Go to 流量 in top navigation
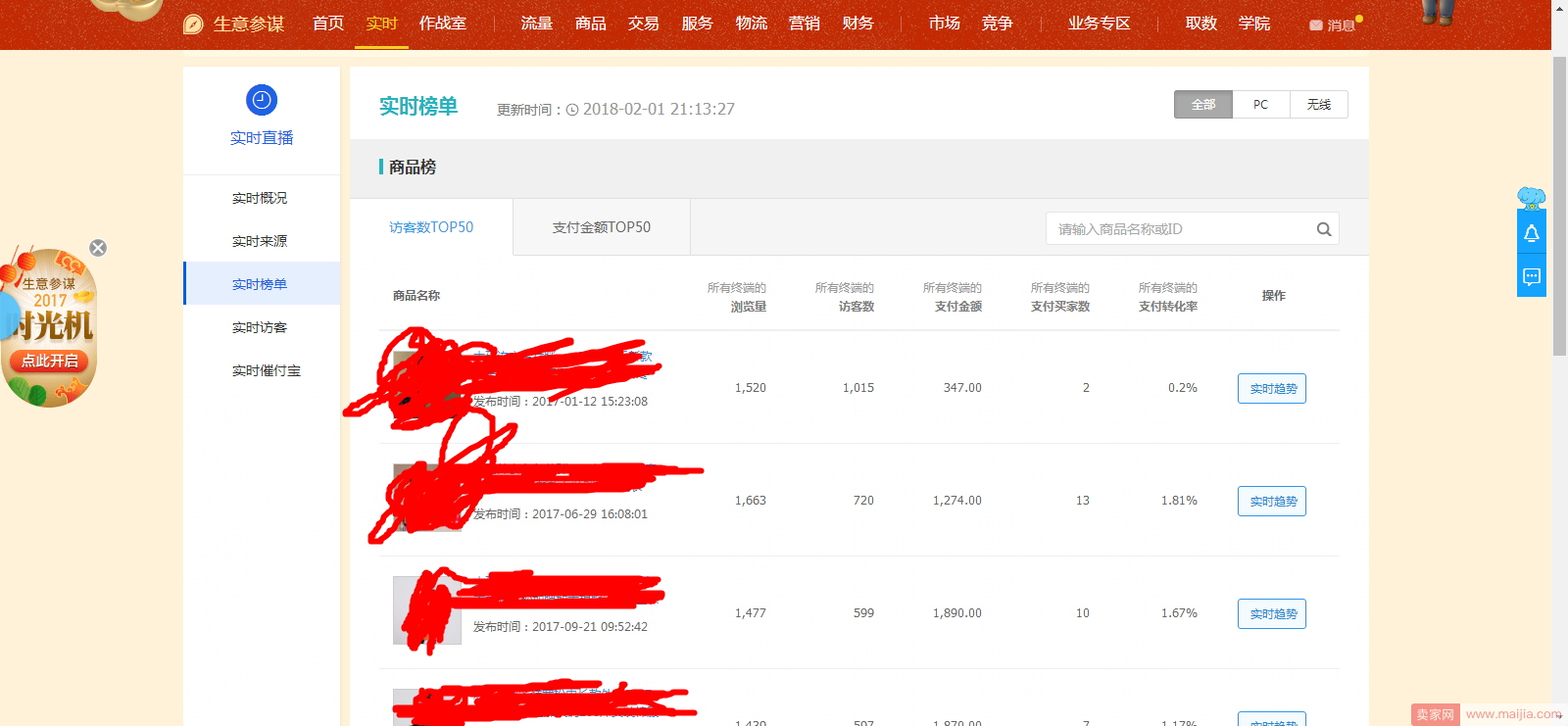Screen dimensions: 1568x726 (x=537, y=24)
